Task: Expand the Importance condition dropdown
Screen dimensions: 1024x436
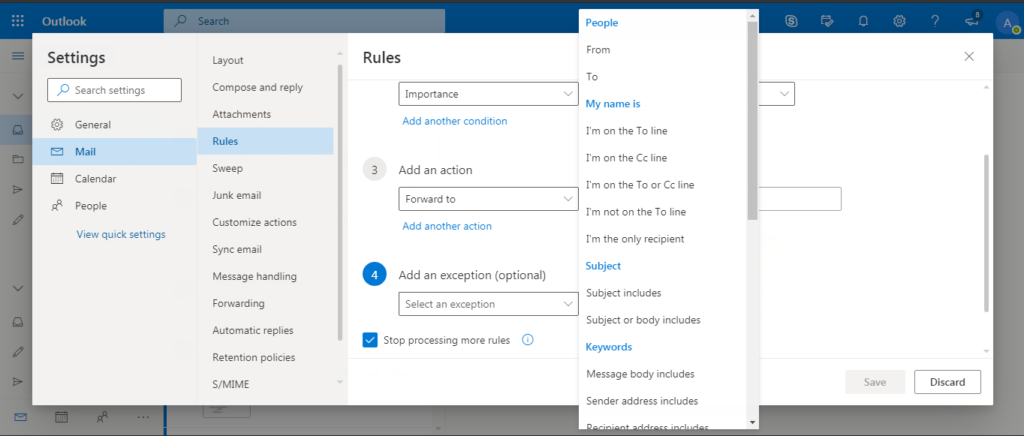Action: (x=488, y=94)
